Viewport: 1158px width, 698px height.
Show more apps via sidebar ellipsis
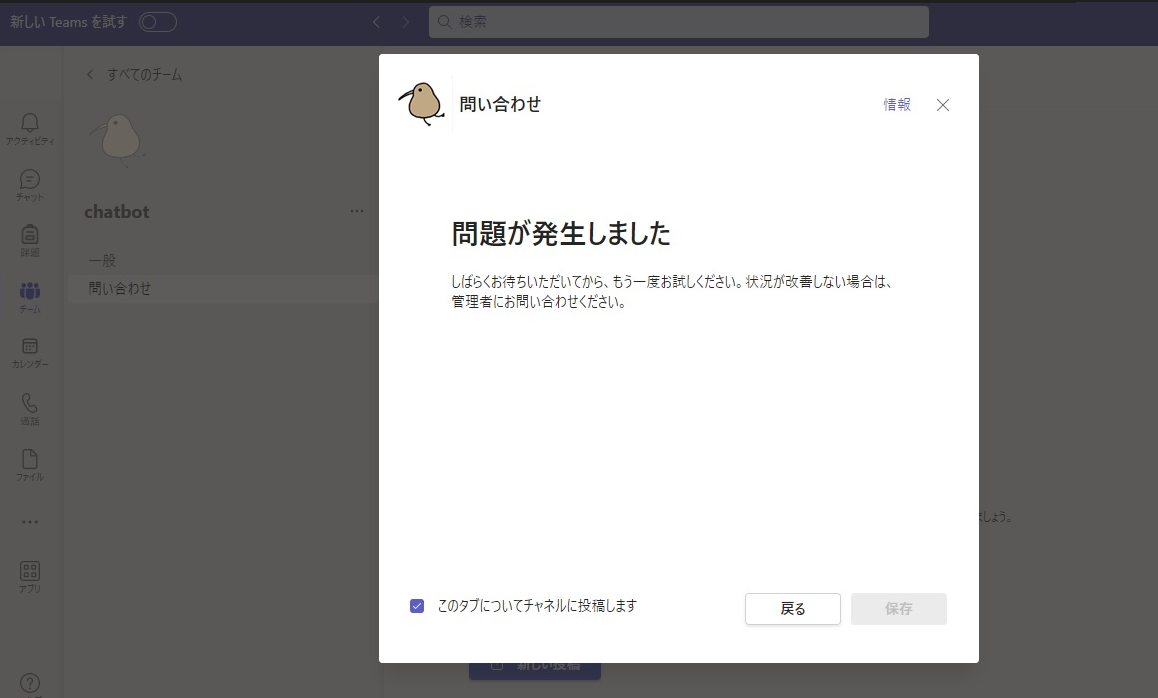coord(30,522)
